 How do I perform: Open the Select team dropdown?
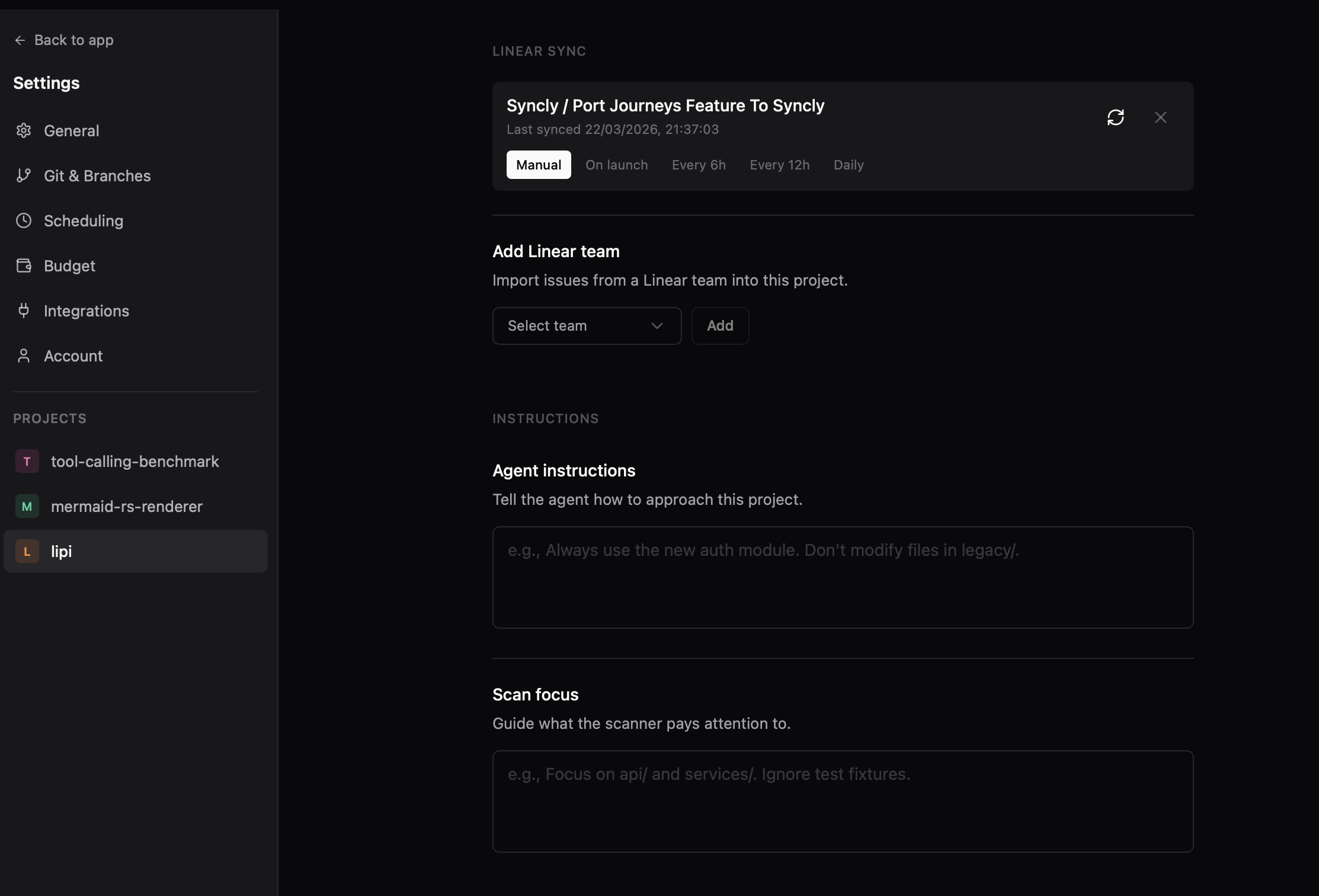(586, 325)
